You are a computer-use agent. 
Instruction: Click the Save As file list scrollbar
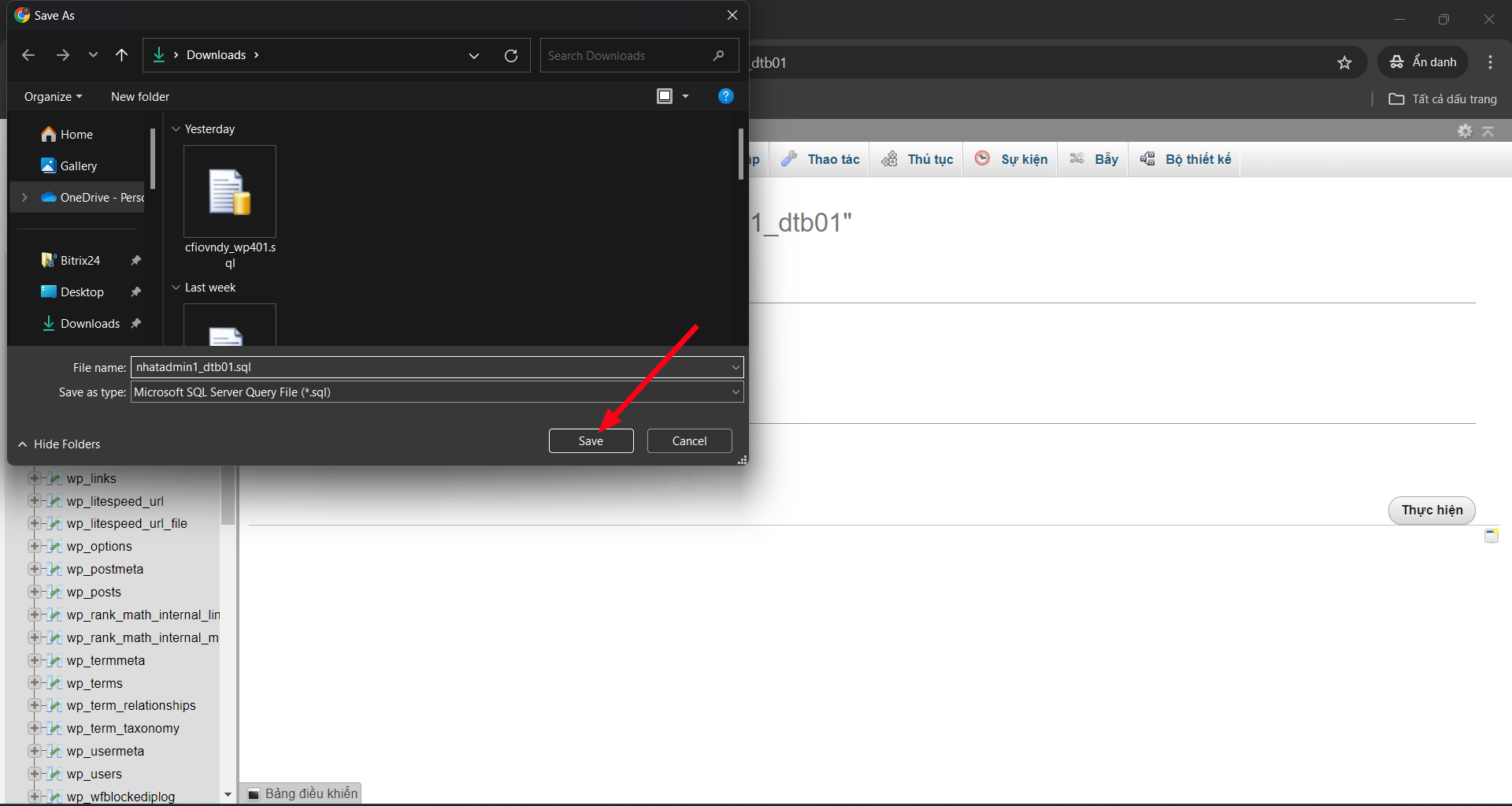[740, 154]
